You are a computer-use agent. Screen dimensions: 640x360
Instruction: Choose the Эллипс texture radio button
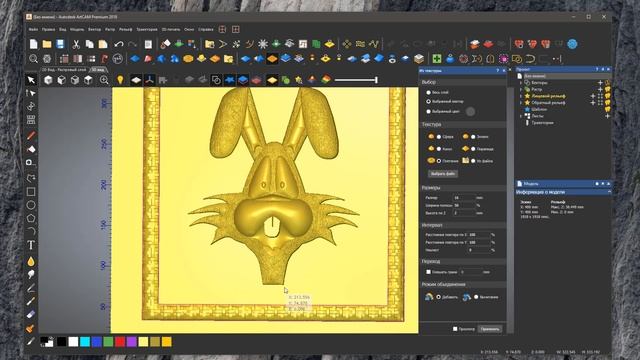(x=473, y=137)
